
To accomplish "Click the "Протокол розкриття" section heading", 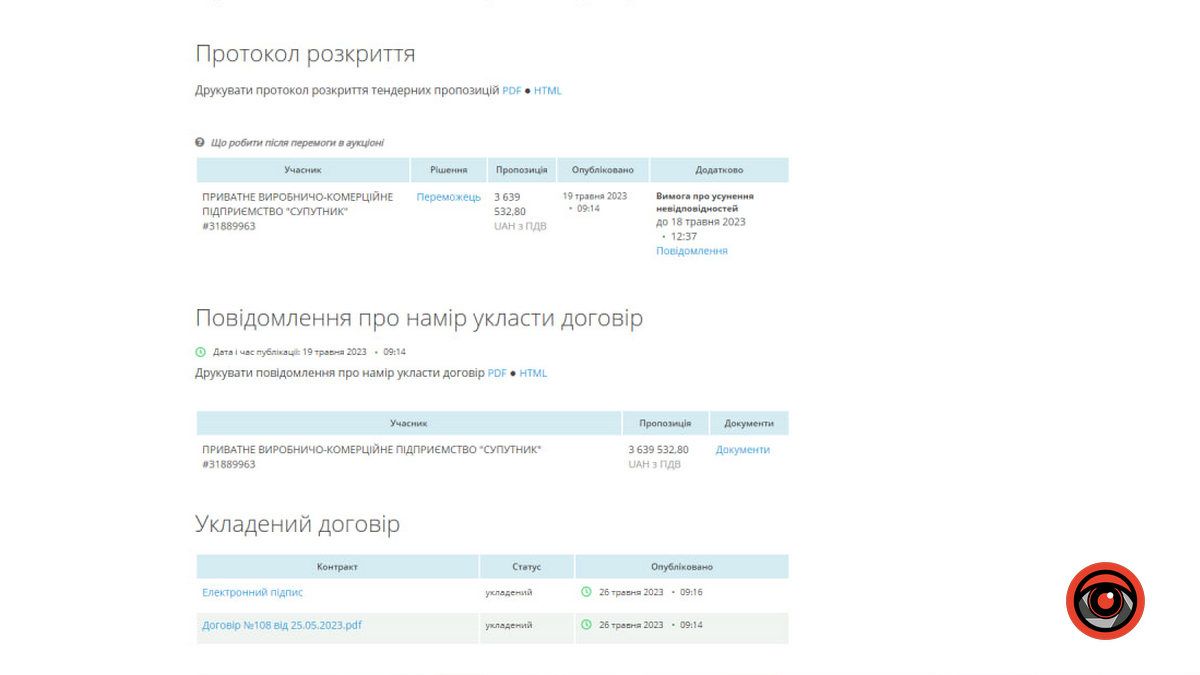I will (x=305, y=54).
